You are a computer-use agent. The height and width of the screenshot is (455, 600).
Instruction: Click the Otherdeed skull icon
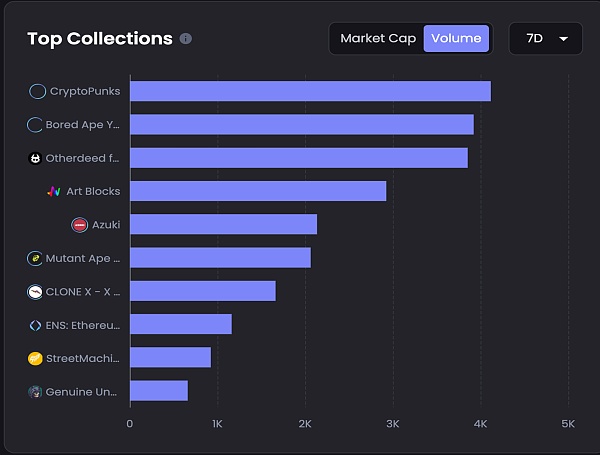tap(35, 158)
